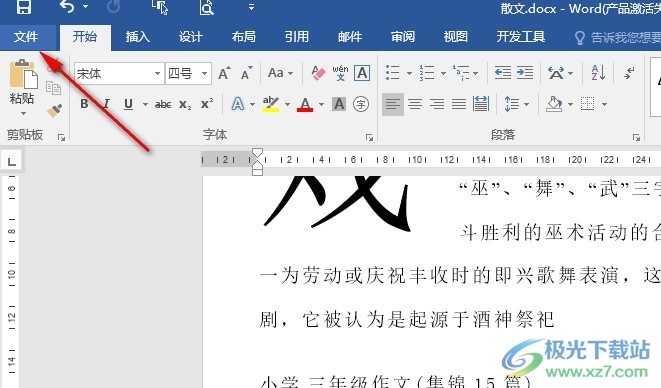Toggle underline formatting

(129, 104)
